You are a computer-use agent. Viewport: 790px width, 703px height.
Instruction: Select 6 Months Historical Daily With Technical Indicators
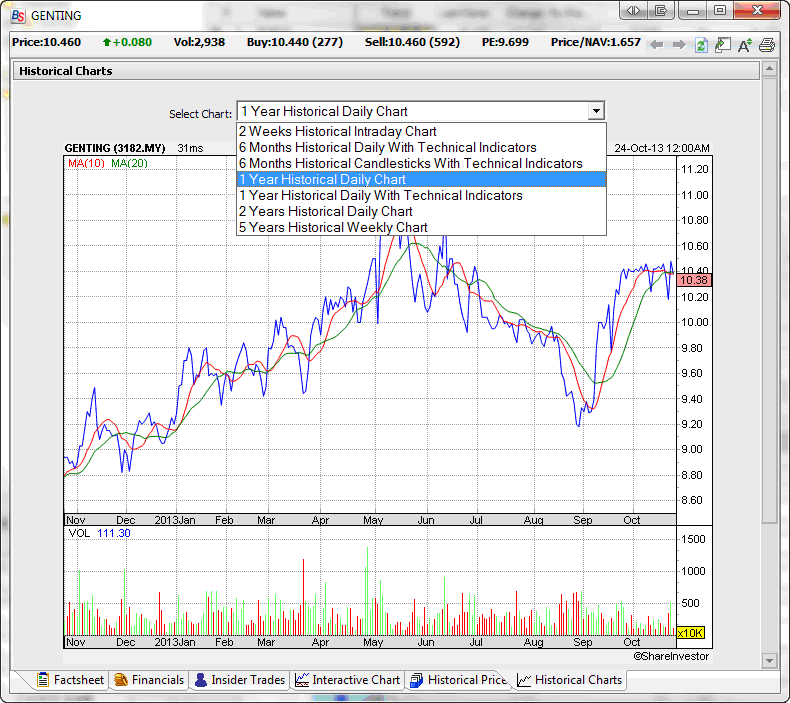[x=421, y=148]
